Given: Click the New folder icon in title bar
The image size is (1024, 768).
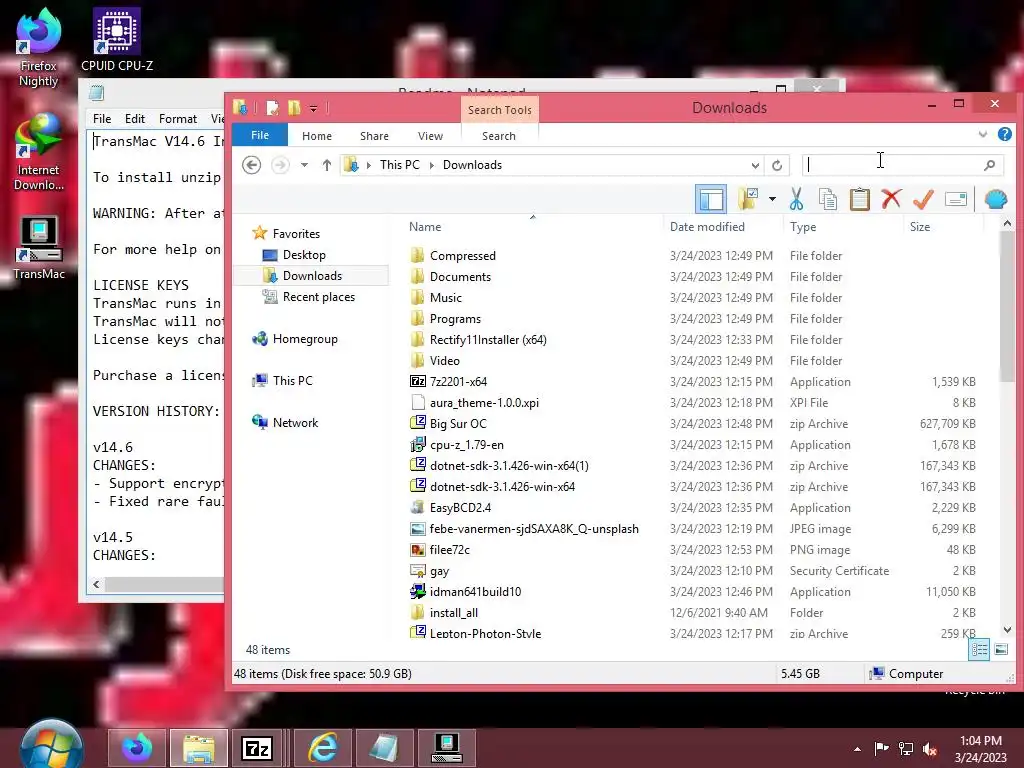Looking at the screenshot, I should pos(294,108).
